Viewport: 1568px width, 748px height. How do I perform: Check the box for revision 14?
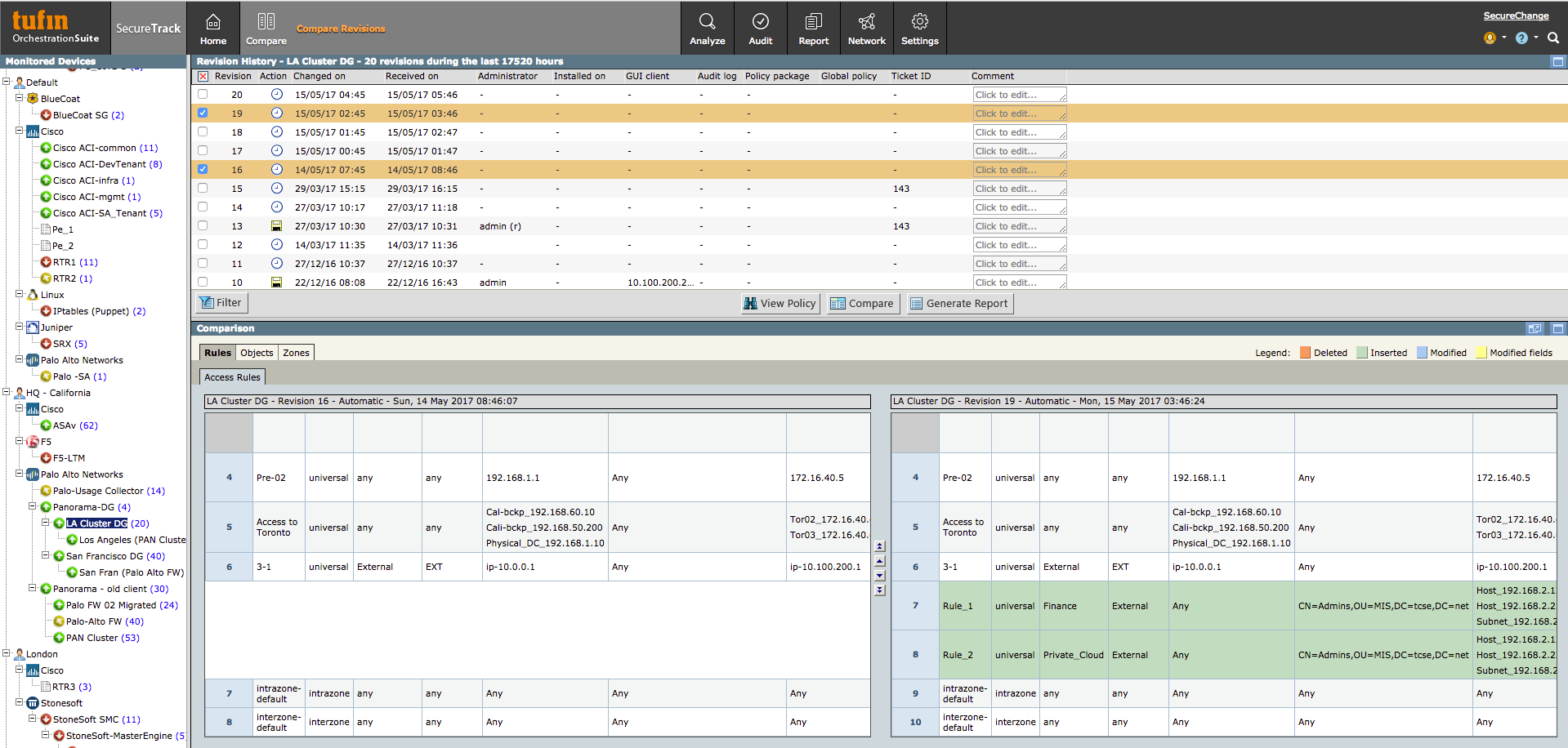coord(203,207)
